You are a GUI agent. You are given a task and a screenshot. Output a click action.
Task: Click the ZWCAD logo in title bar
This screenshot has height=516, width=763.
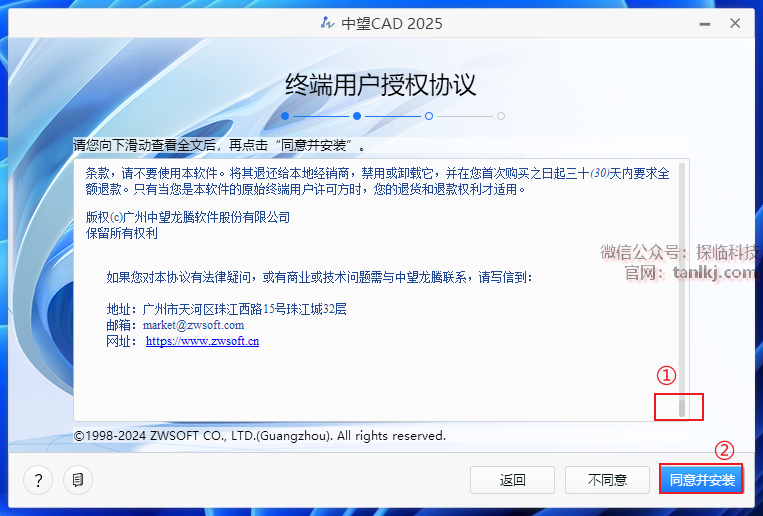tap(327, 23)
